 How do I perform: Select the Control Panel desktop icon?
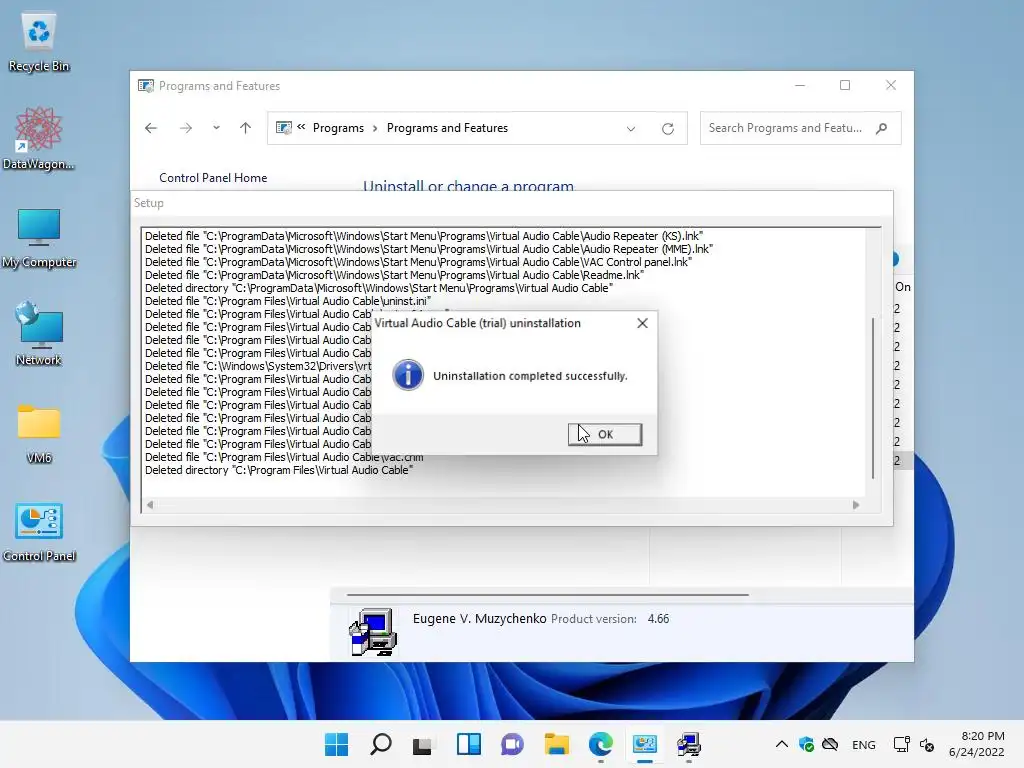coord(39,532)
